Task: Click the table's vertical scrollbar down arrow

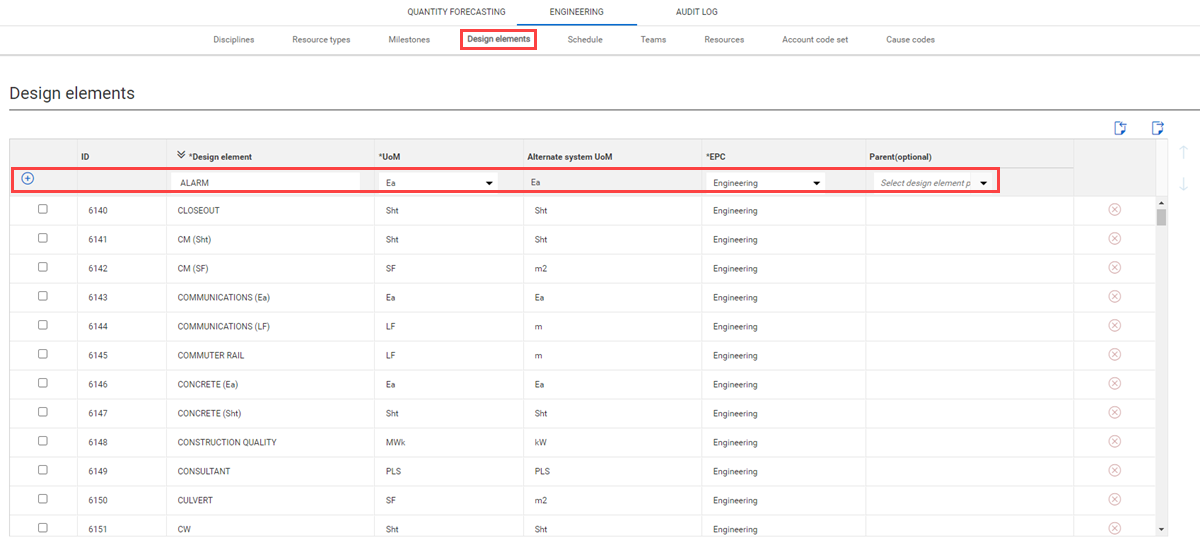Action: point(1161,529)
